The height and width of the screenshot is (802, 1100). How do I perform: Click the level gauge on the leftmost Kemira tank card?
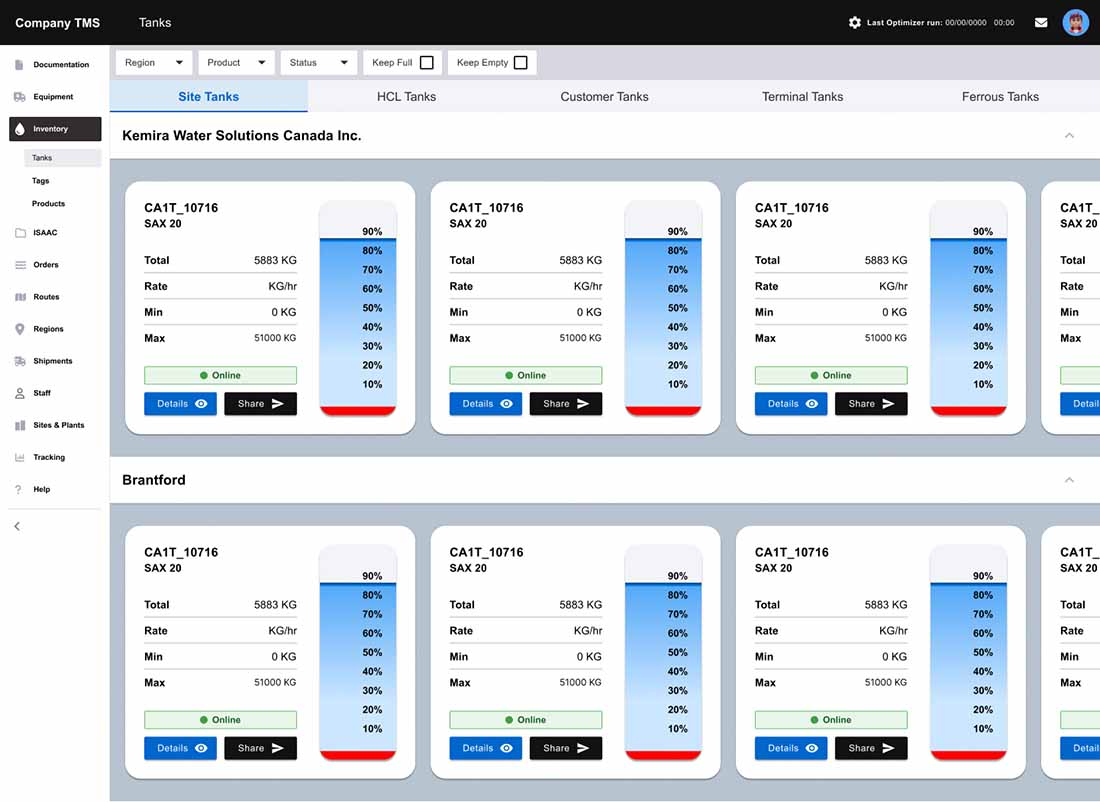coord(358,308)
